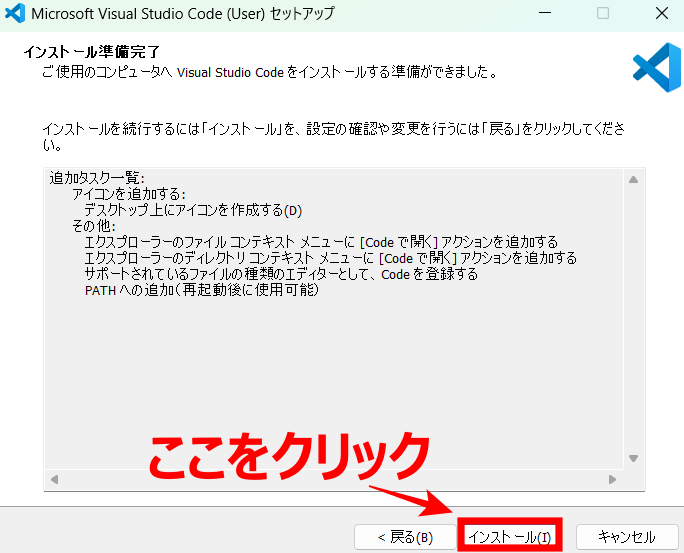Click the summary box scroll right arrow
Image resolution: width=684 pixels, height=553 pixels.
click(612, 479)
